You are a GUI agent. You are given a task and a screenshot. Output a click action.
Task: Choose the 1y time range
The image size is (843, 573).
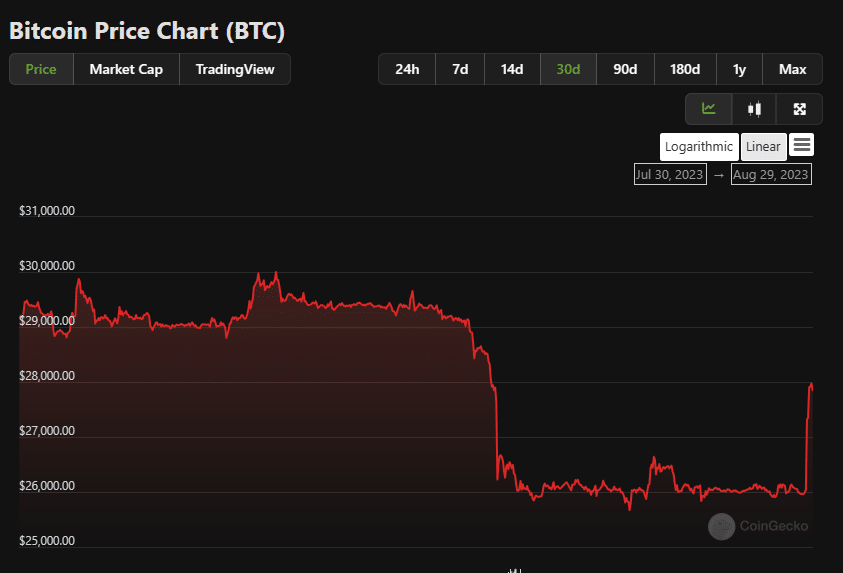click(x=739, y=69)
